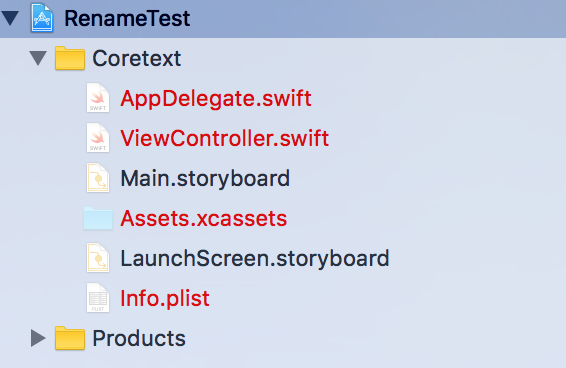This screenshot has height=368, width=566.
Task: Collapse the Coretext group disclosure triangle
Action: tap(38, 58)
